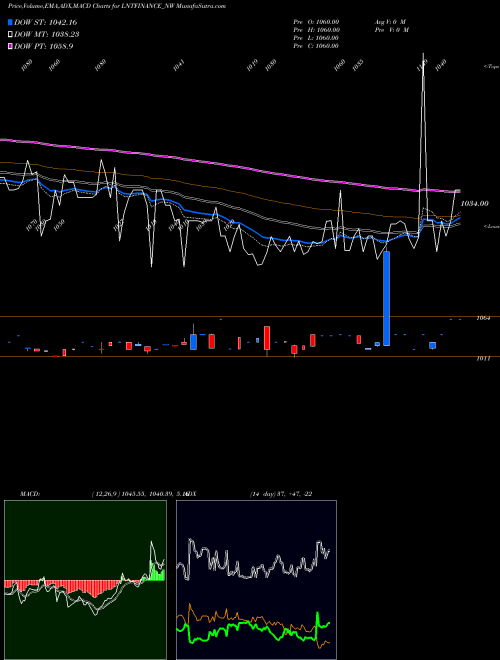This screenshot has height=660, width=500.
Task: Click the 1011 lower volume axis label
Action: tap(483, 359)
